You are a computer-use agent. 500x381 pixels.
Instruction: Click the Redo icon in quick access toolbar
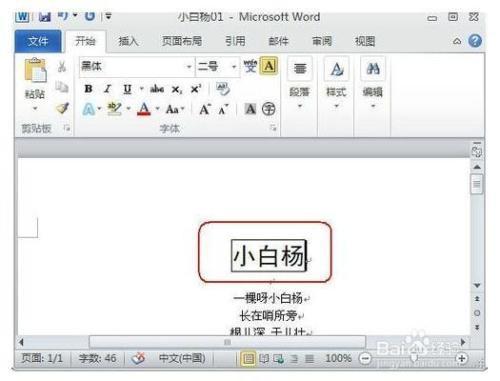90,16
